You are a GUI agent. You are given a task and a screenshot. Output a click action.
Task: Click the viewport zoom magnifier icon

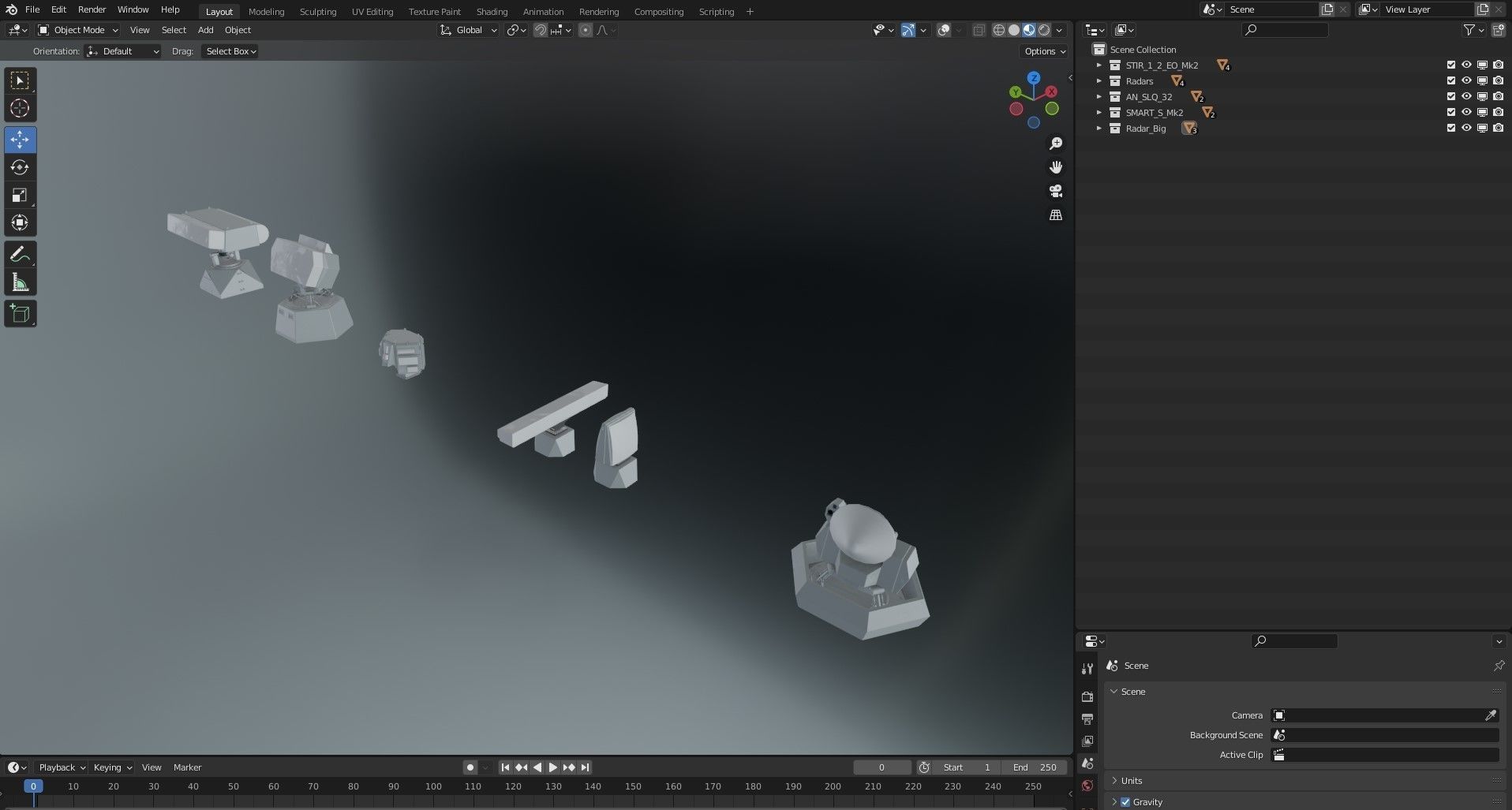[1056, 144]
